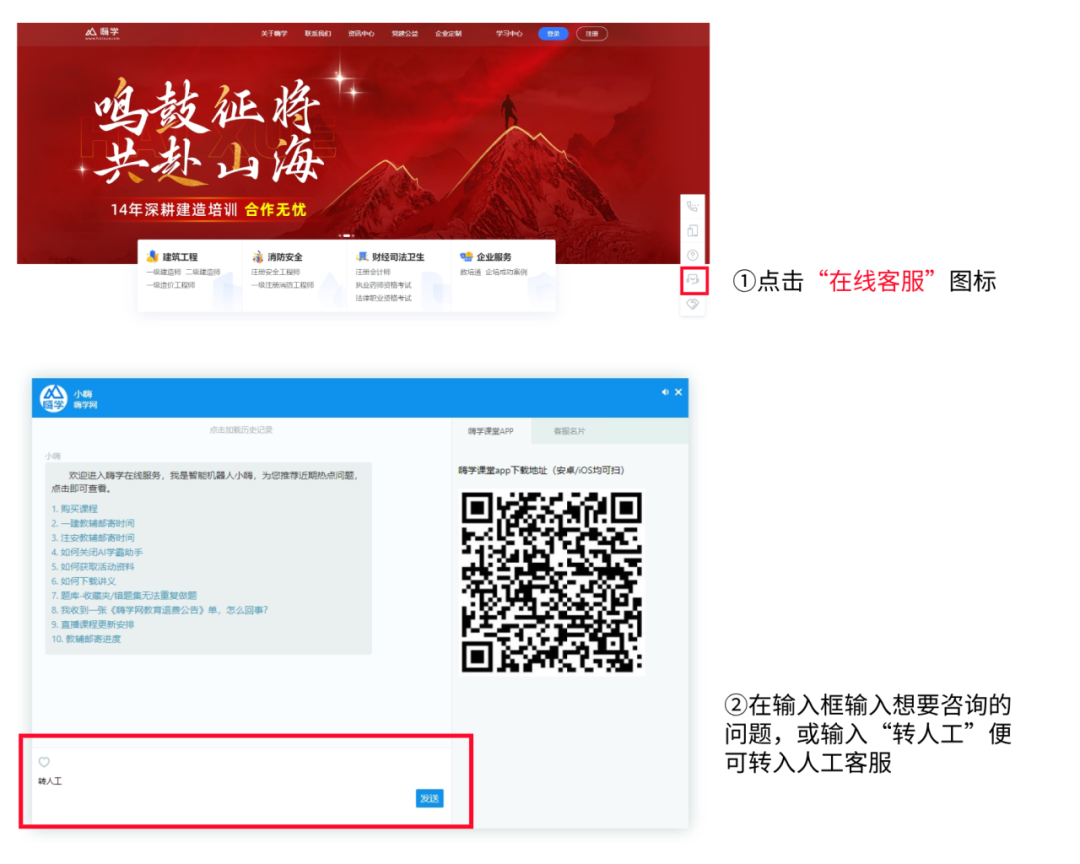Click the 注册 outline button
Image resolution: width=1080 pixels, height=864 pixels.
[x=592, y=34]
